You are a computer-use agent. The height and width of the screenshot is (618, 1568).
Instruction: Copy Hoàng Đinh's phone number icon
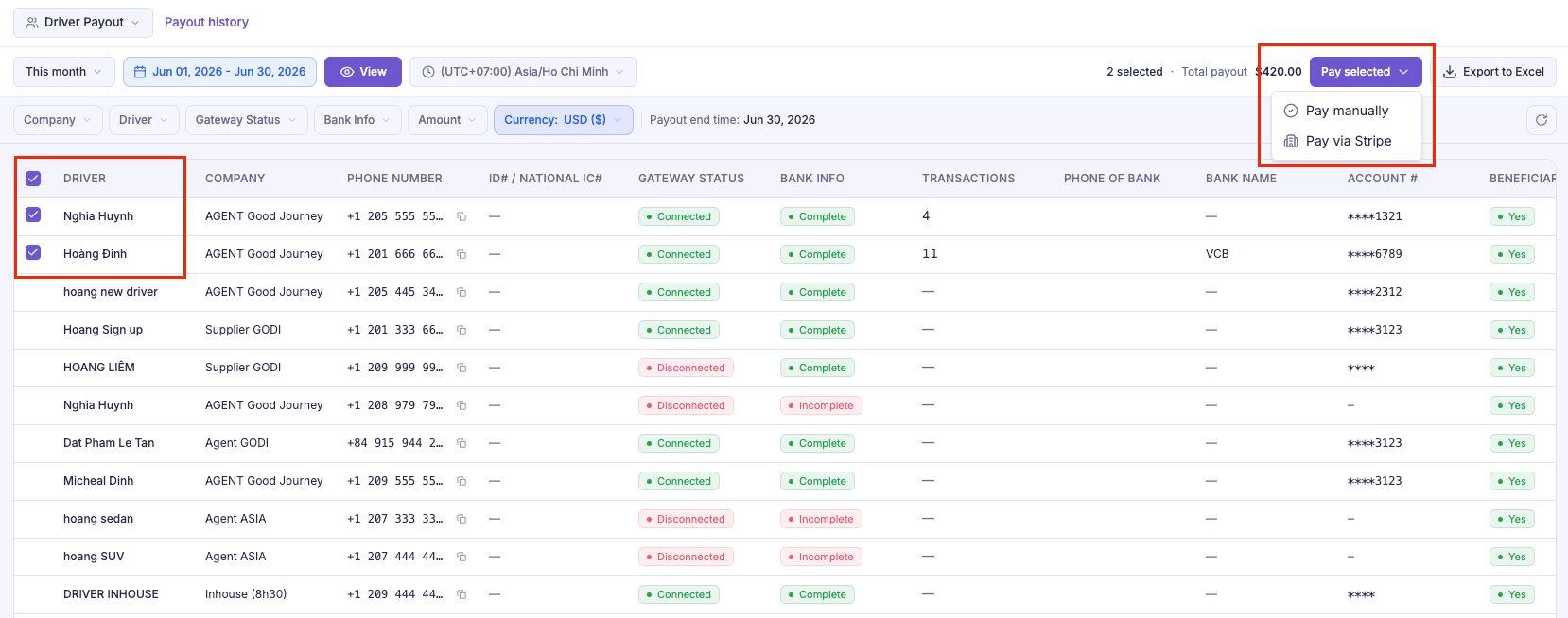point(462,254)
